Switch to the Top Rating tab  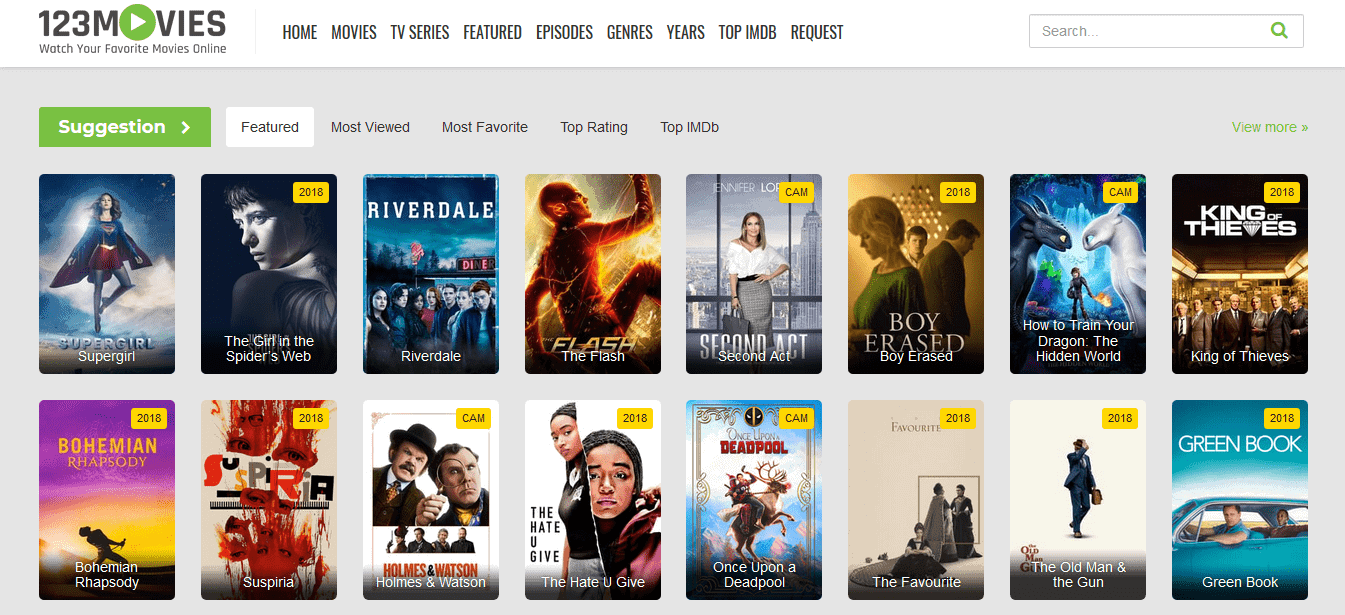click(x=594, y=127)
